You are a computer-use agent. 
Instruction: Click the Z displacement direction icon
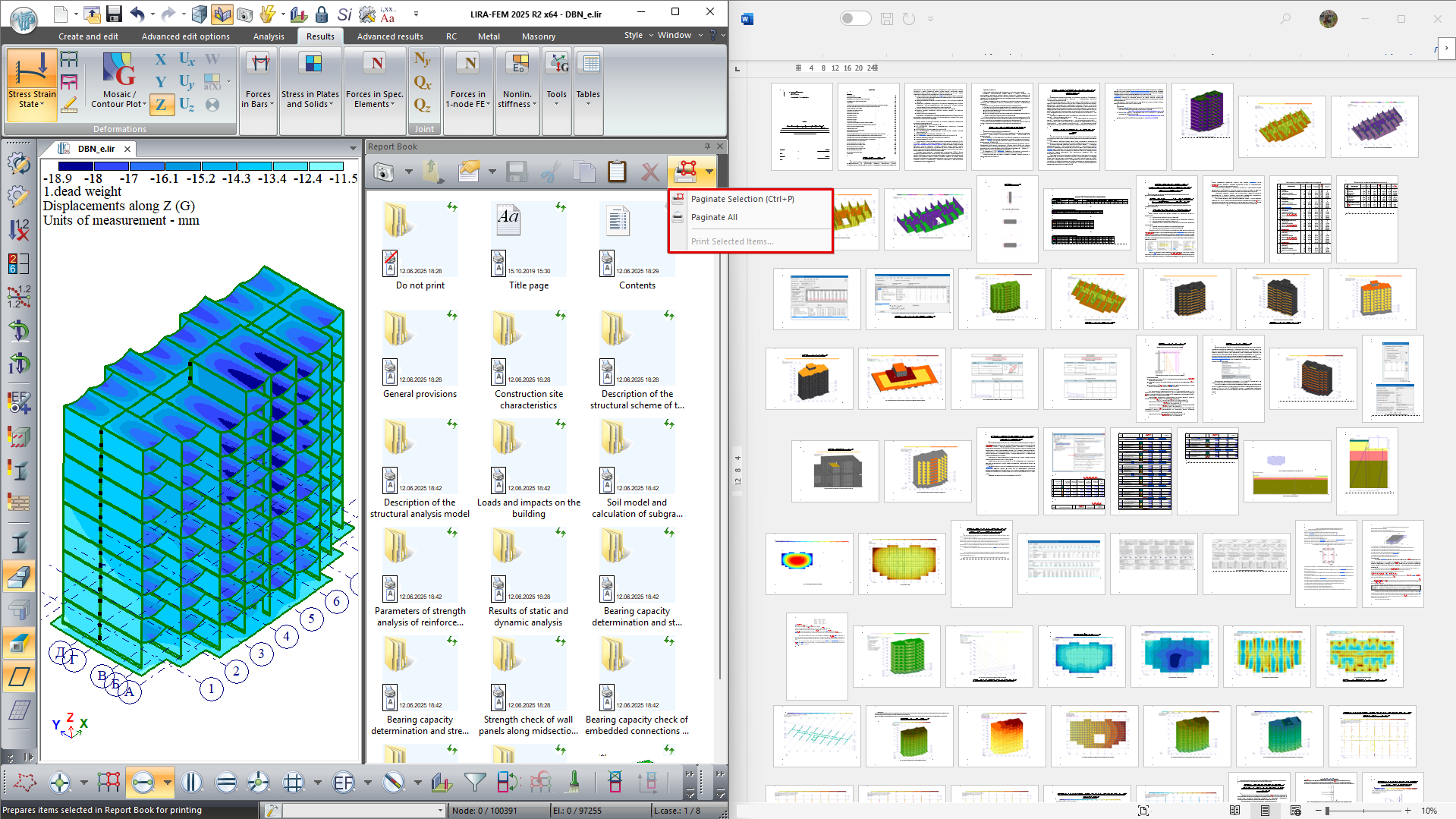(161, 105)
